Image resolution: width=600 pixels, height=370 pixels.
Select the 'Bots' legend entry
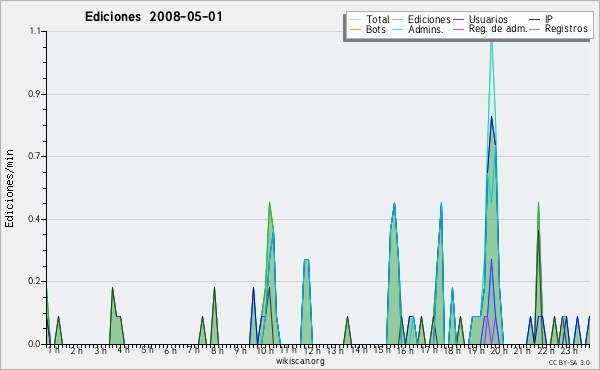click(376, 29)
